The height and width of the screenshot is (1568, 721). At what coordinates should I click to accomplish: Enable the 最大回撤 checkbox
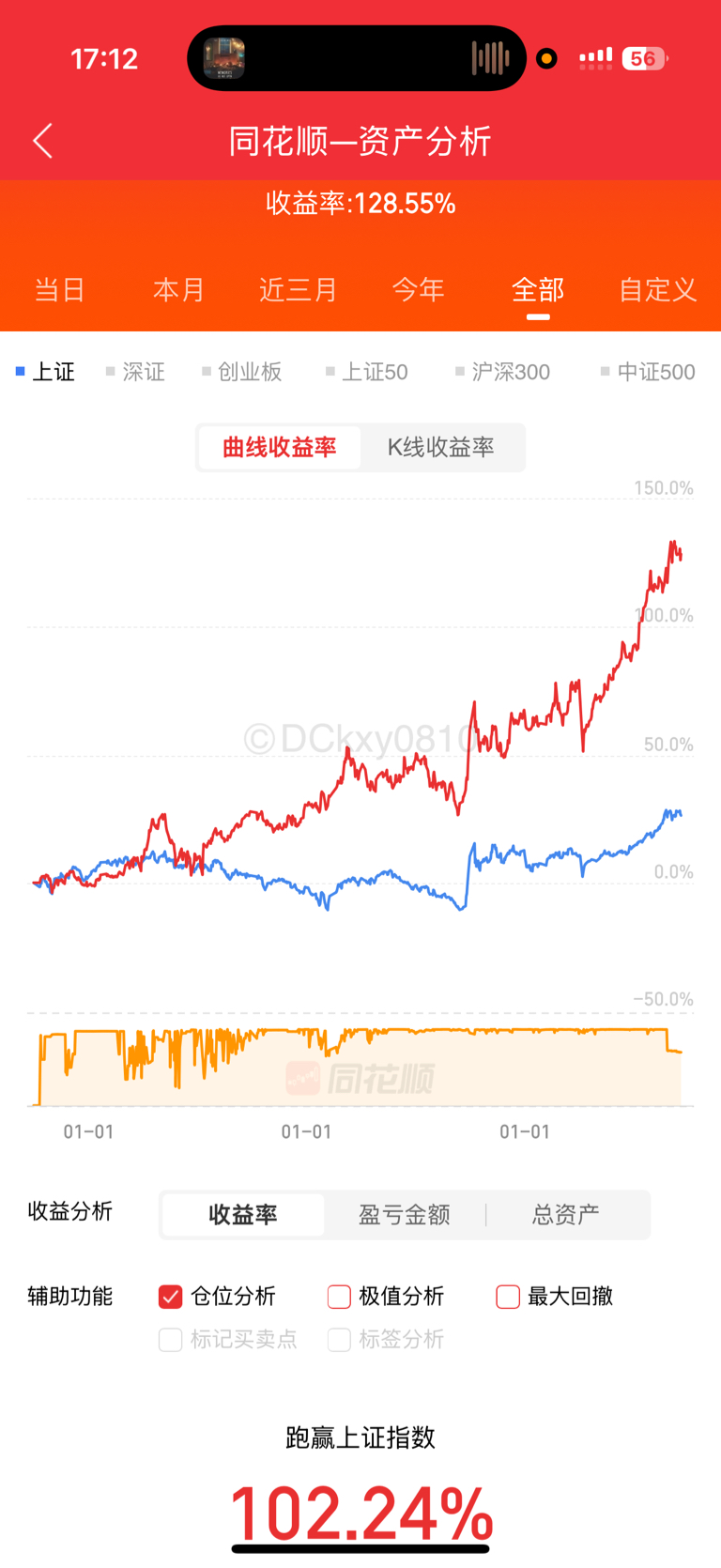(508, 1297)
